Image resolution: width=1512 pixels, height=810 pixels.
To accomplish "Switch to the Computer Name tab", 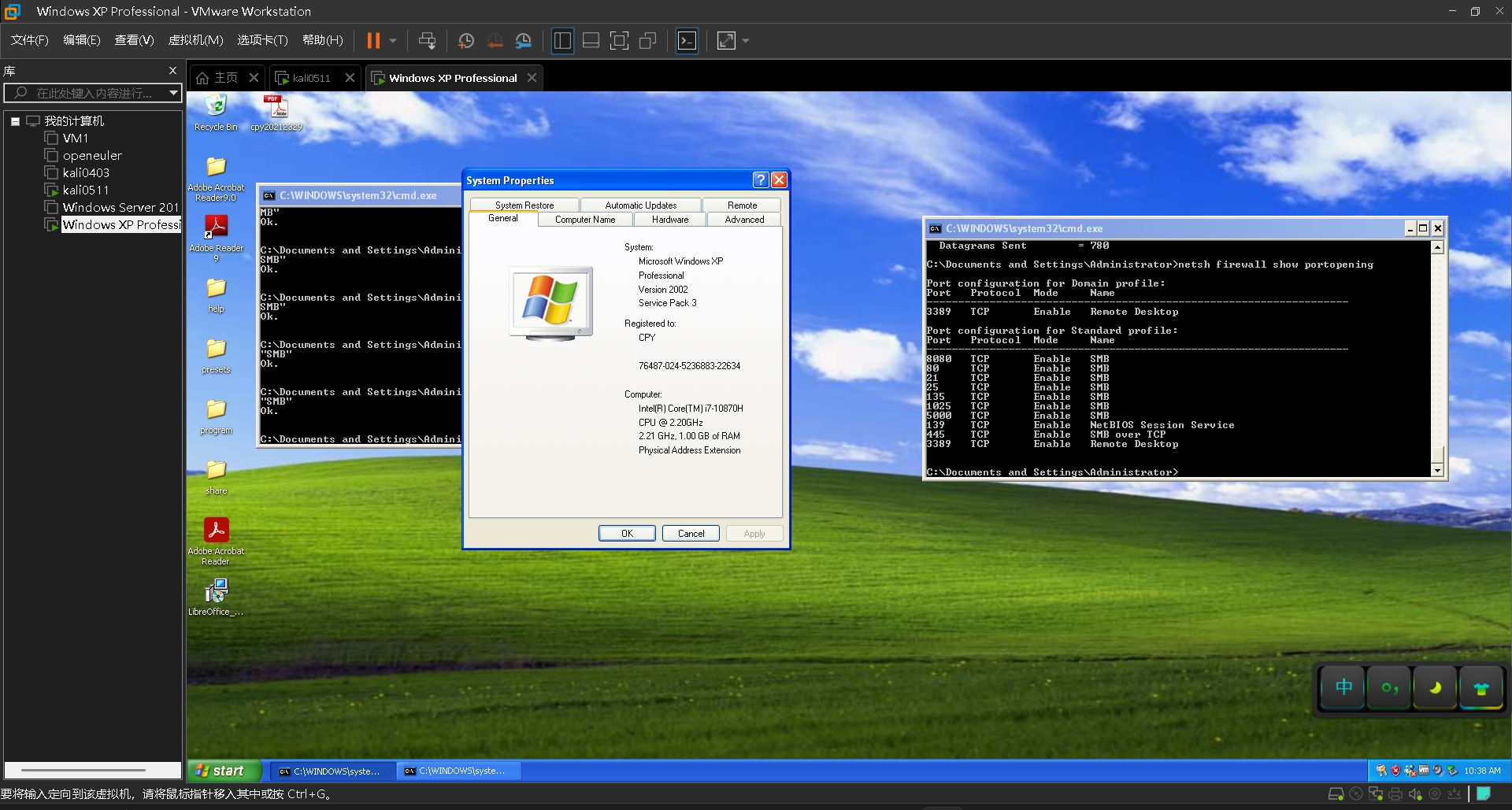I will coord(585,220).
